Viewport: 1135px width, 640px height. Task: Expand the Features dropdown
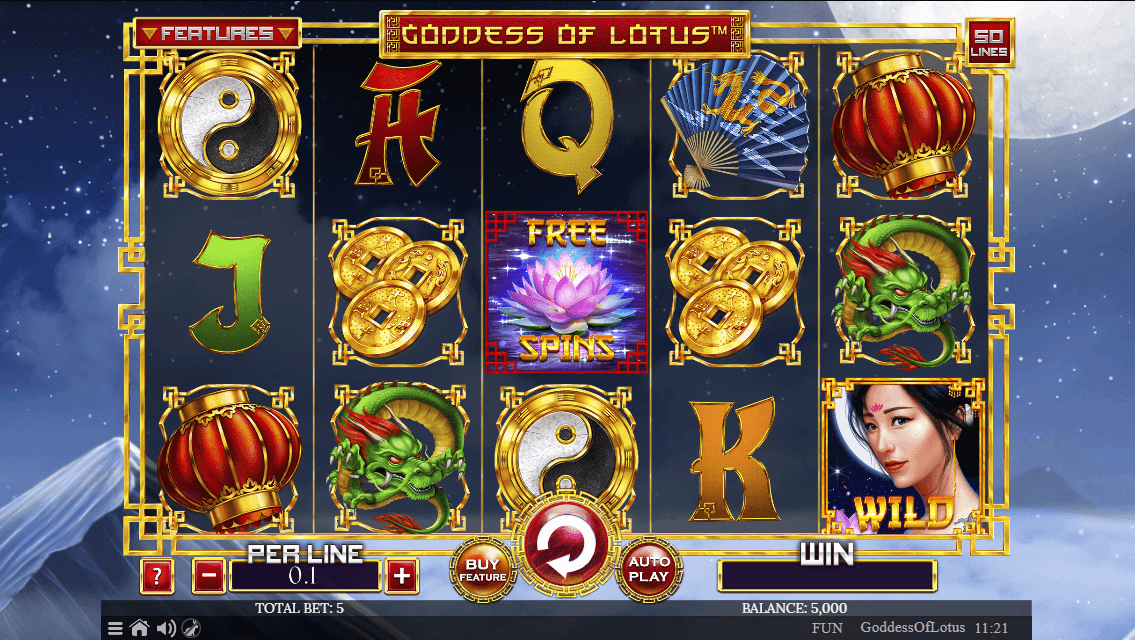[218, 33]
